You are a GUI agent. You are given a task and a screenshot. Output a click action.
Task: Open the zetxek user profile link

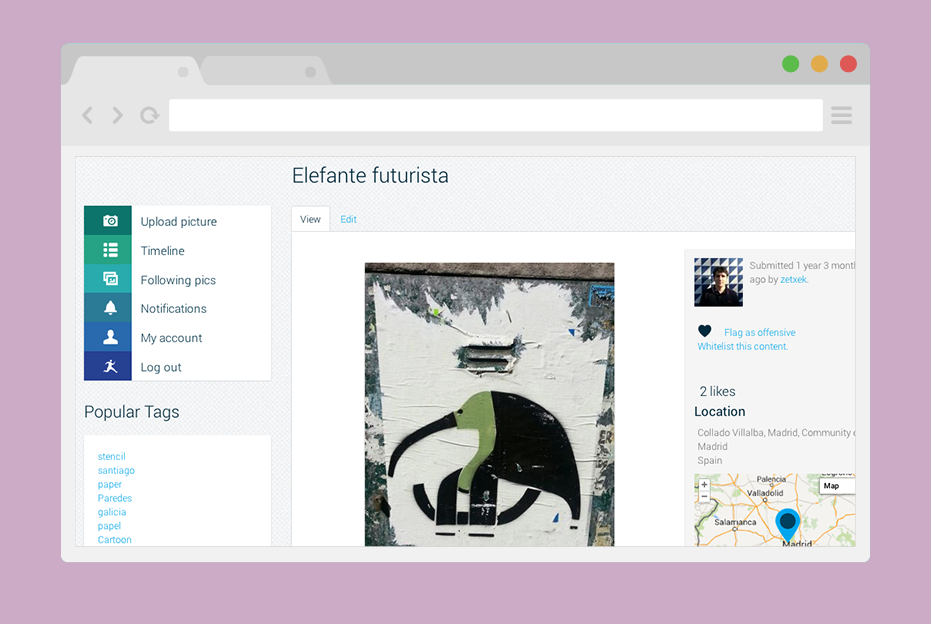point(793,280)
